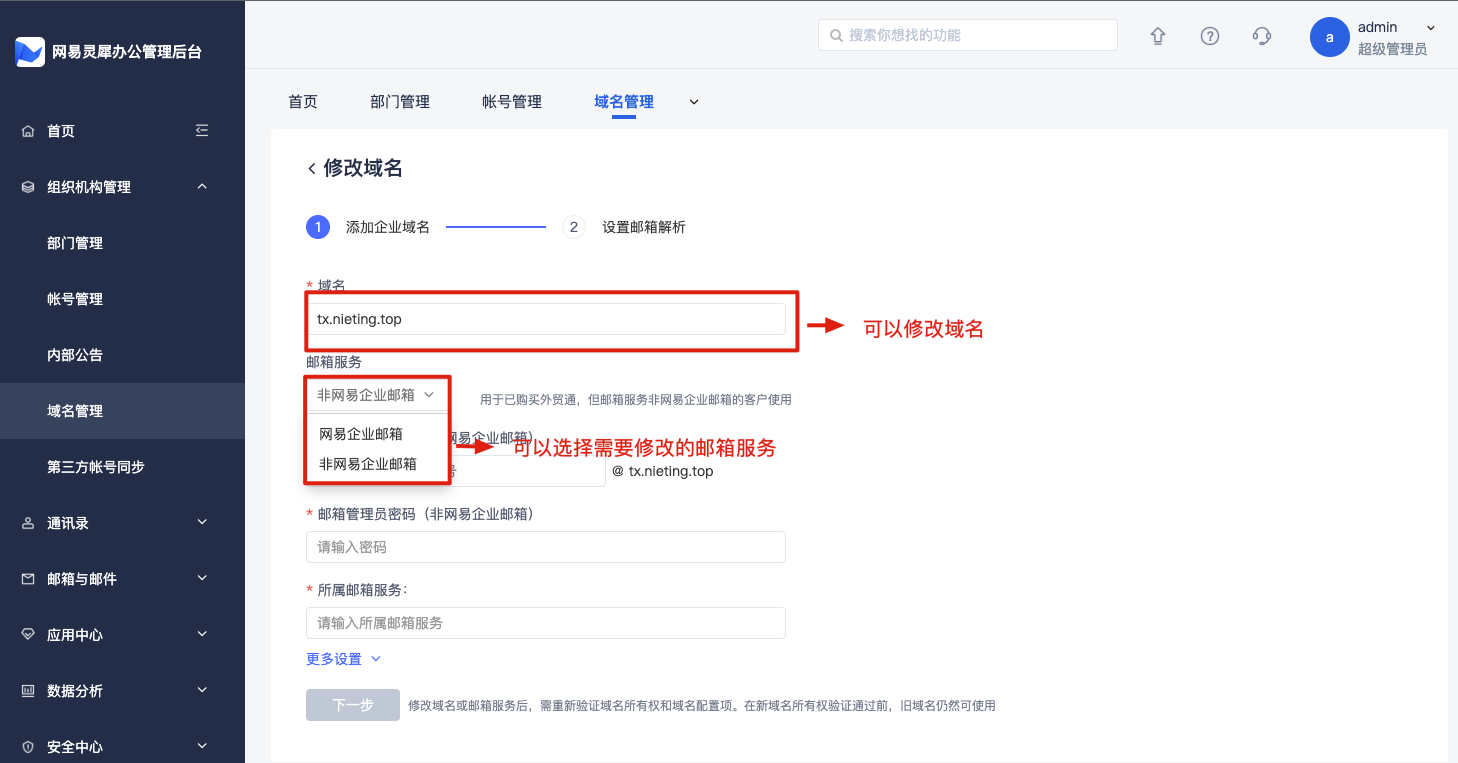Click the 邮箱管理员密码 input field
Screen dimensions: 1458x763
(545, 547)
